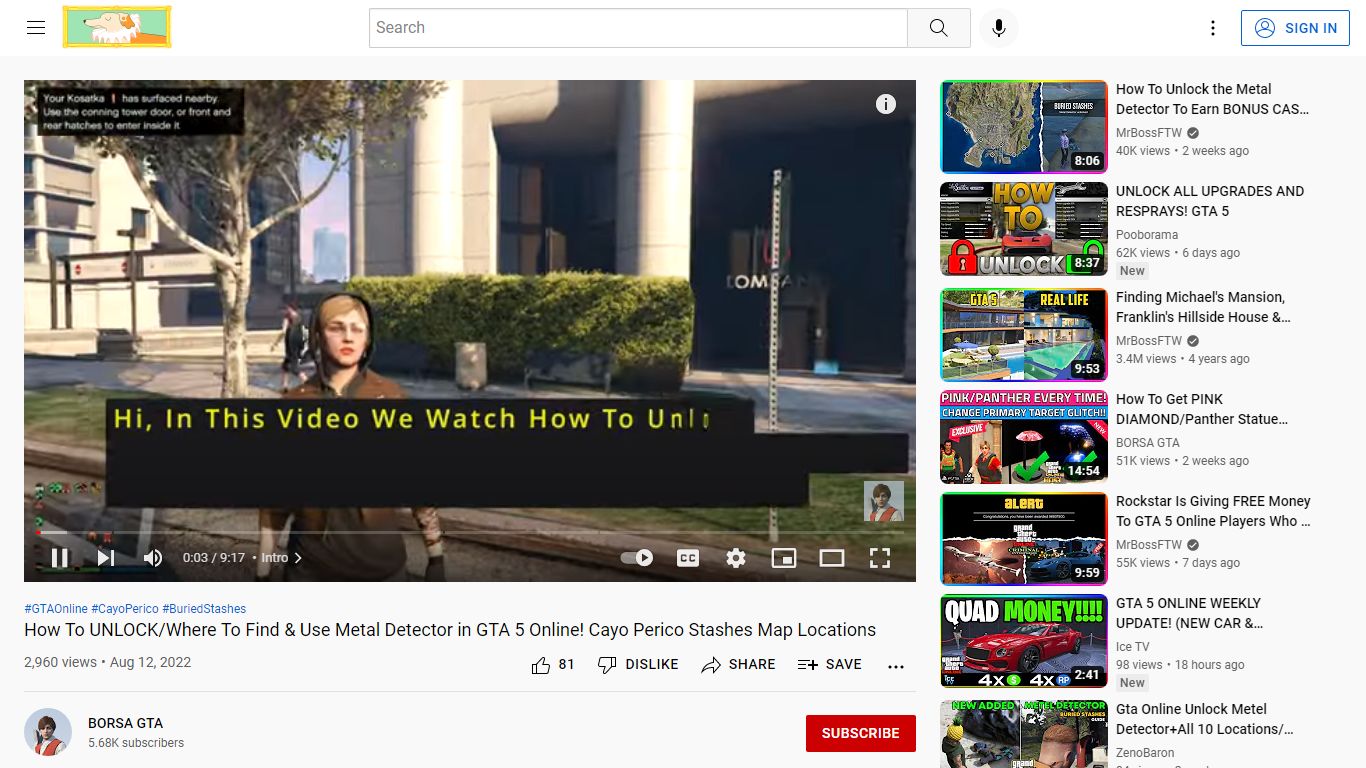Click the channel watermark in the video
The height and width of the screenshot is (768, 1366).
tap(884, 501)
